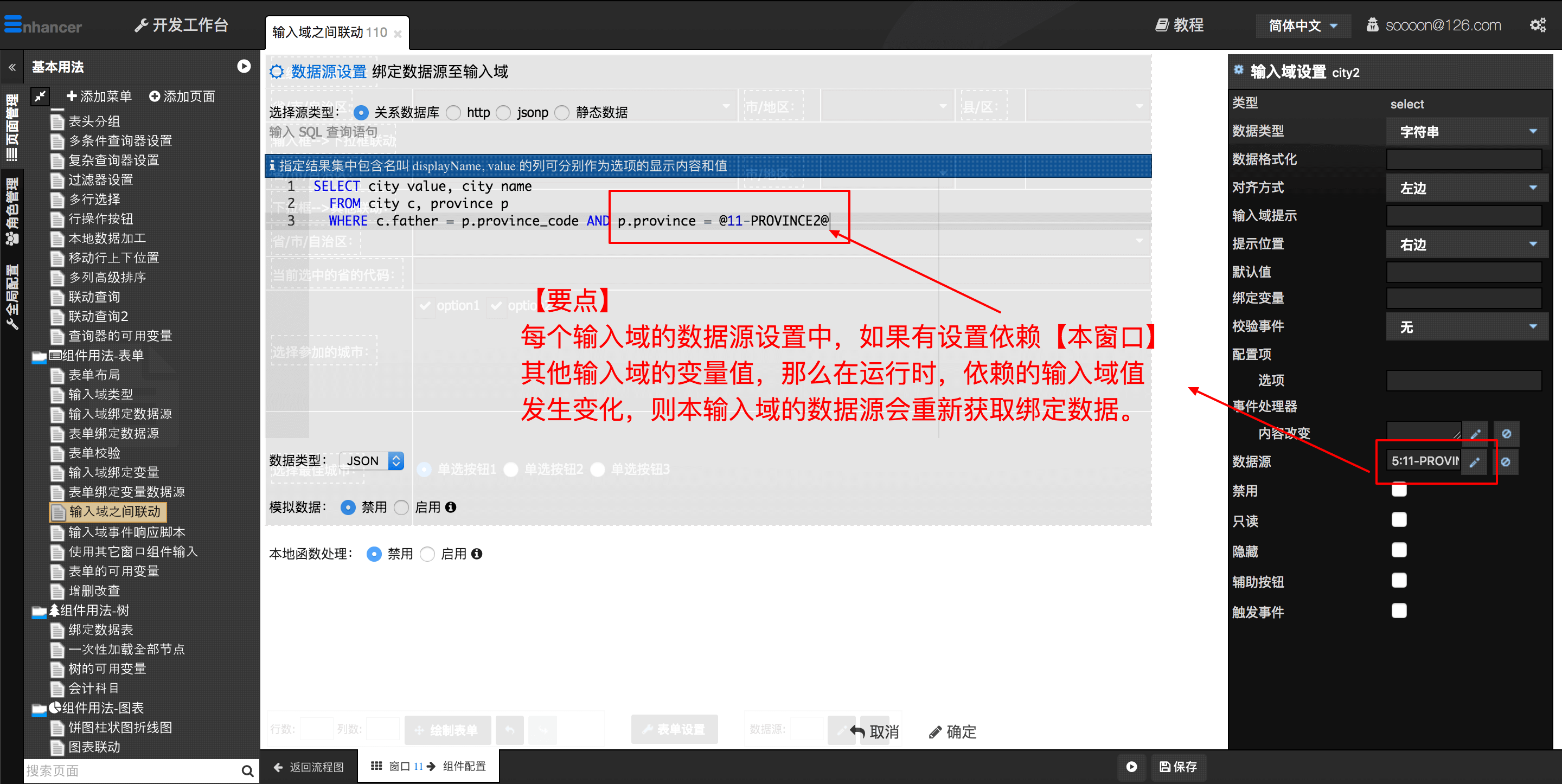Click the search magnifier icon

[247, 770]
